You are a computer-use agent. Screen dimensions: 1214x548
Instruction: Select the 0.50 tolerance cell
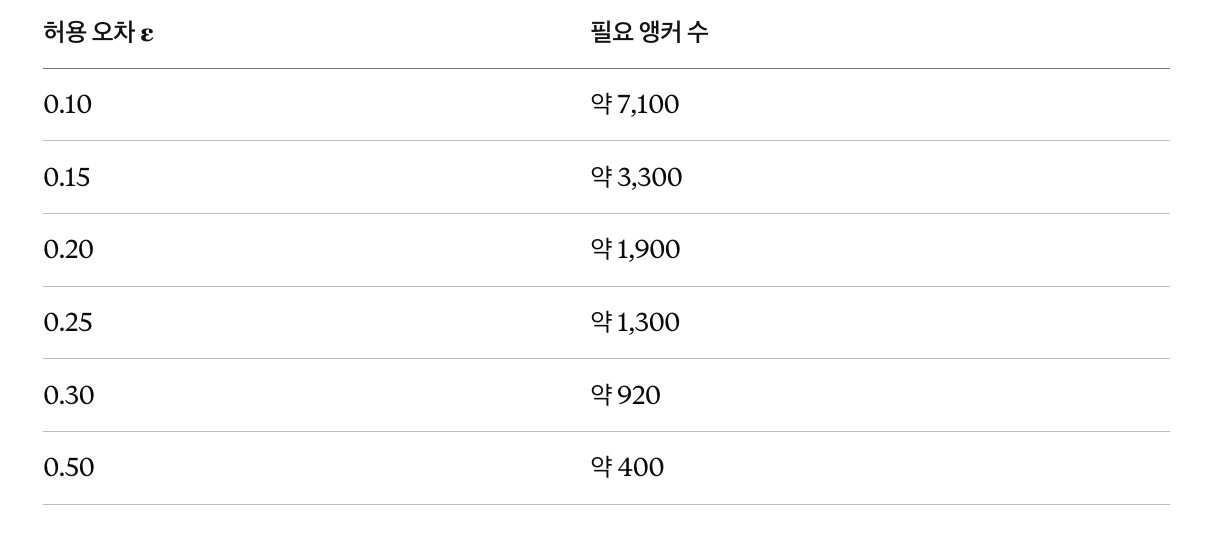[68, 467]
